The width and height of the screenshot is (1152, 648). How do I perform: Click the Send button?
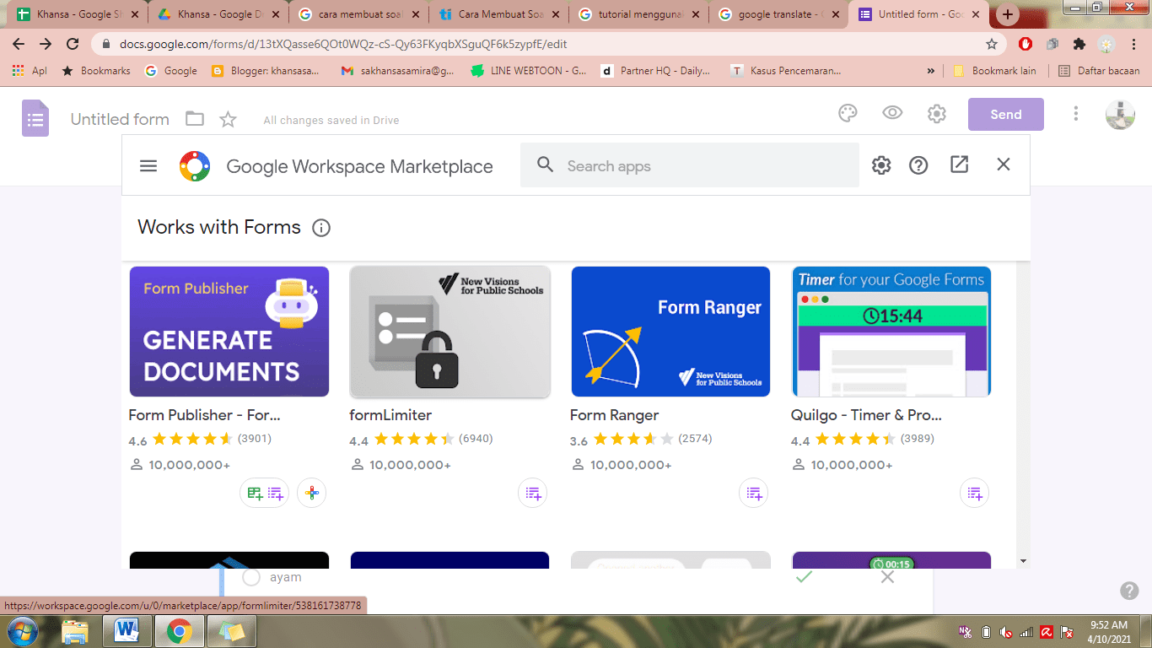coord(1005,115)
